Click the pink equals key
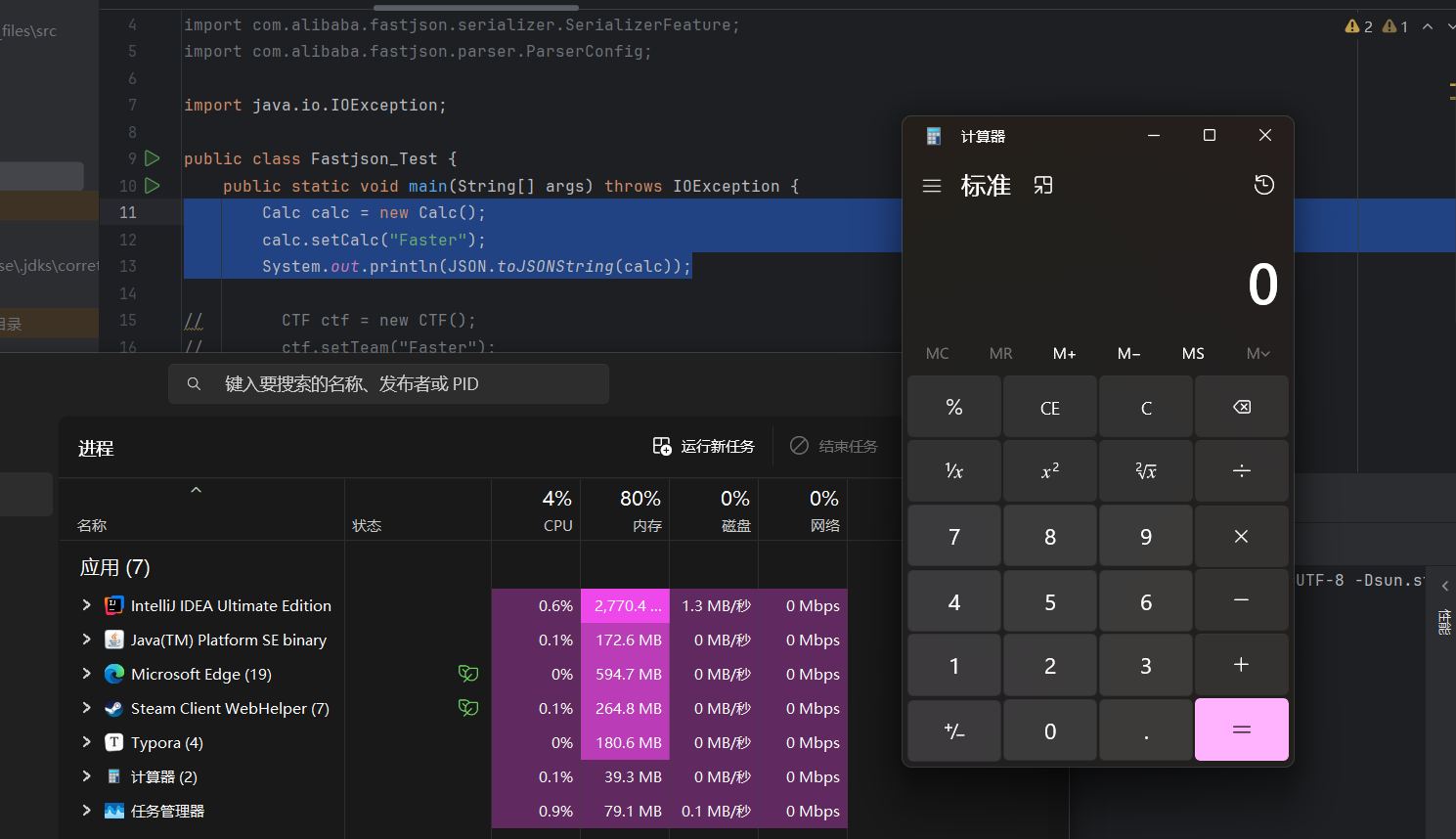Viewport: 1456px width, 839px height. click(1242, 729)
